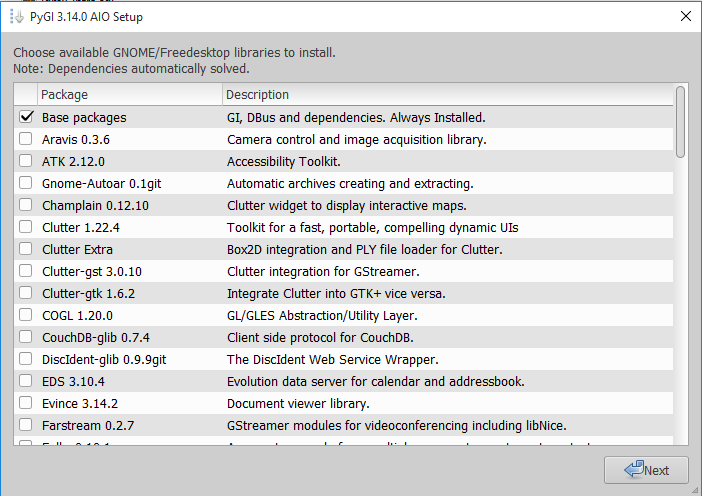This screenshot has height=496, width=702.
Task: Check the DiscIdent-glib 0.9.9git checkbox
Action: click(26, 359)
